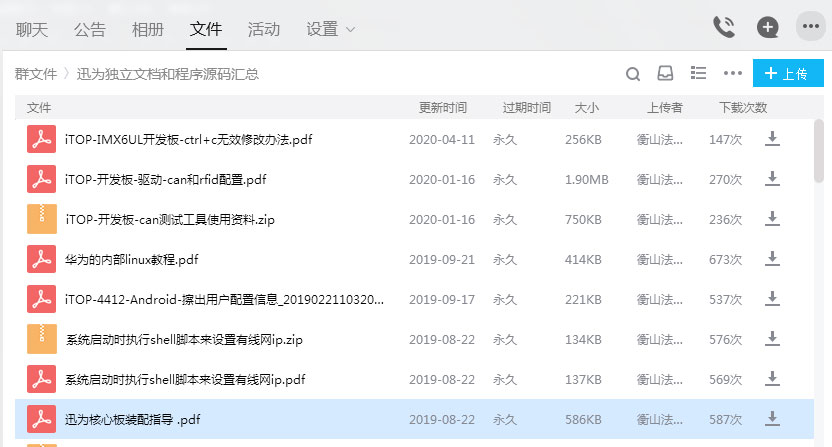Download 系统启动时执行shell脚本 pdf, 137KB
This screenshot has height=447, width=832.
pos(773,379)
